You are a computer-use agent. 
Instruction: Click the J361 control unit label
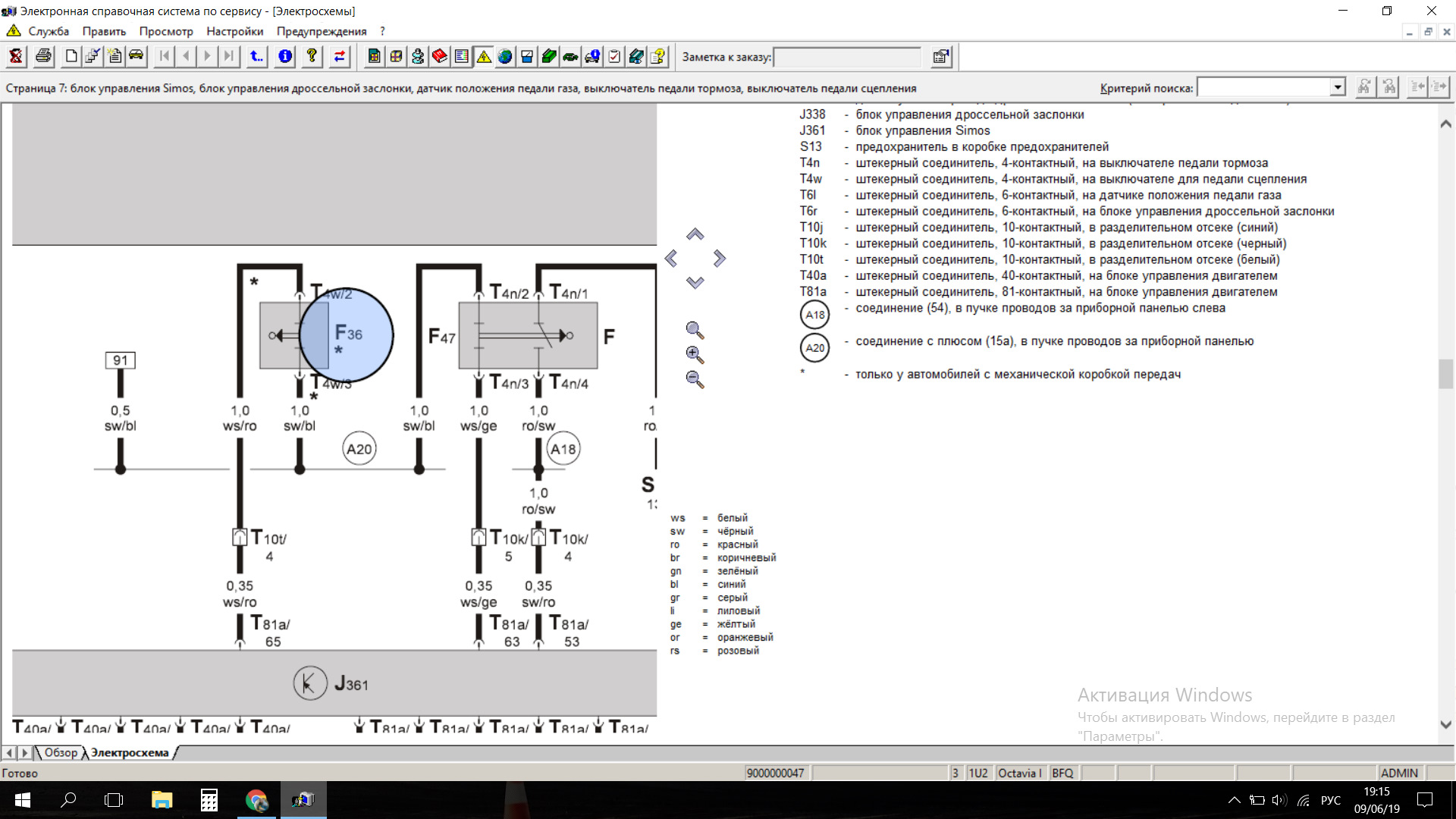pos(351,684)
